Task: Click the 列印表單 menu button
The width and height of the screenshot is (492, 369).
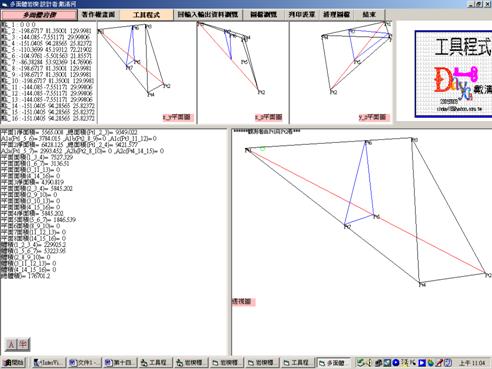Action: click(x=301, y=15)
